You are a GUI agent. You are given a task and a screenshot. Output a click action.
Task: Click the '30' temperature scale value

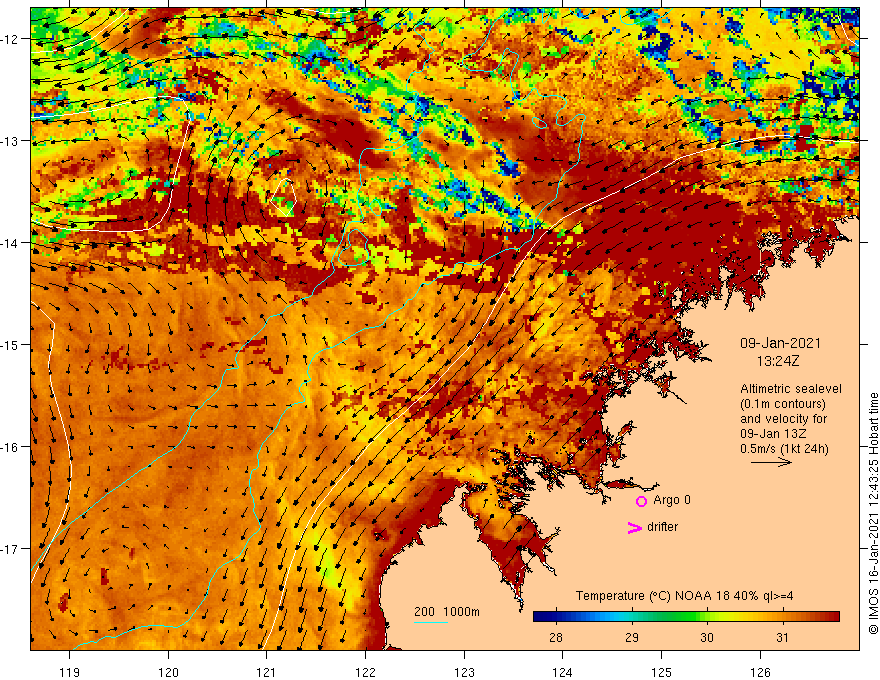point(707,637)
